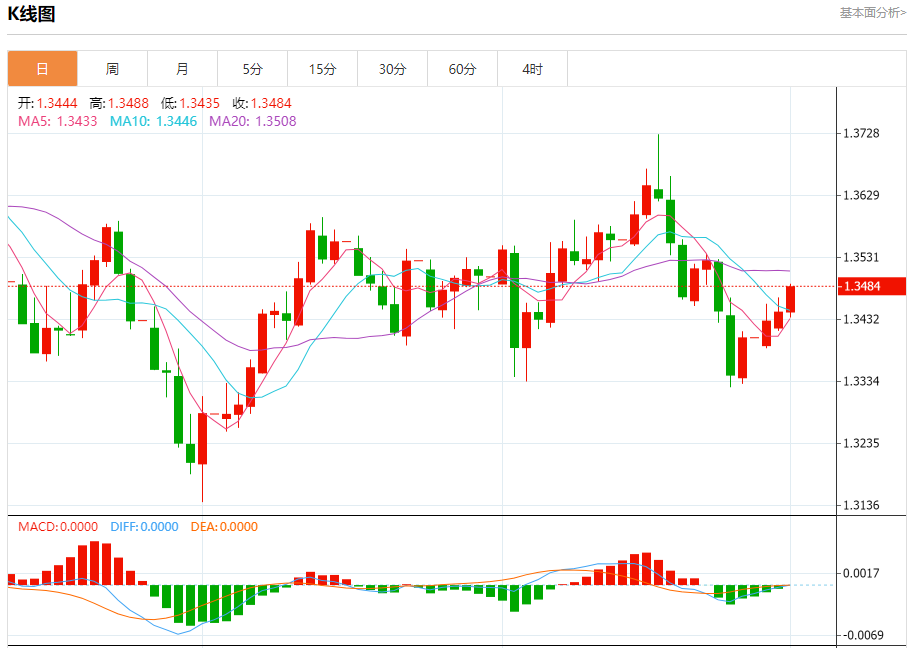The width and height of the screenshot is (910, 648).
Task: Click the K线图 title heading
Action: click(32, 14)
